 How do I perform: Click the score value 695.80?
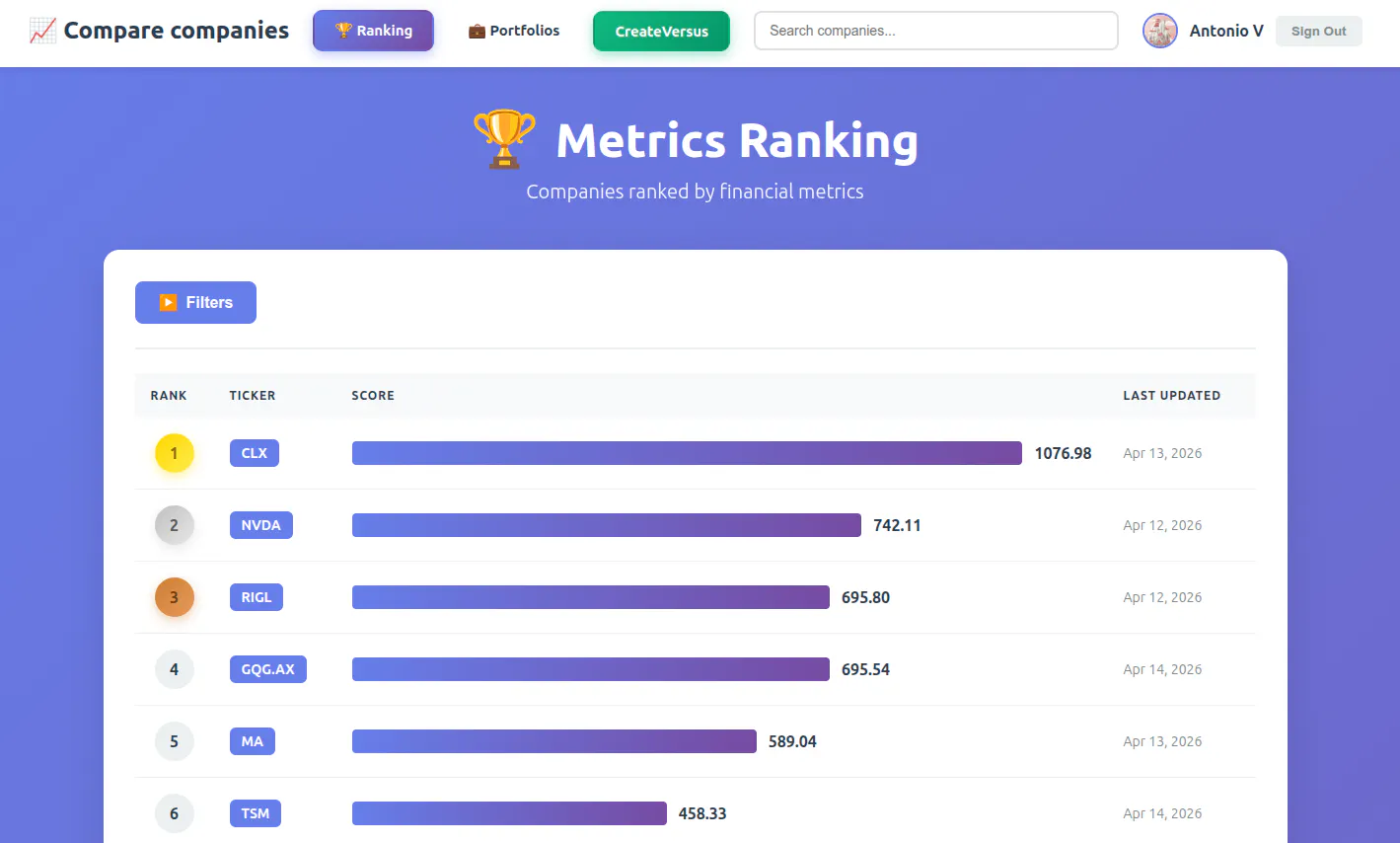(x=865, y=597)
